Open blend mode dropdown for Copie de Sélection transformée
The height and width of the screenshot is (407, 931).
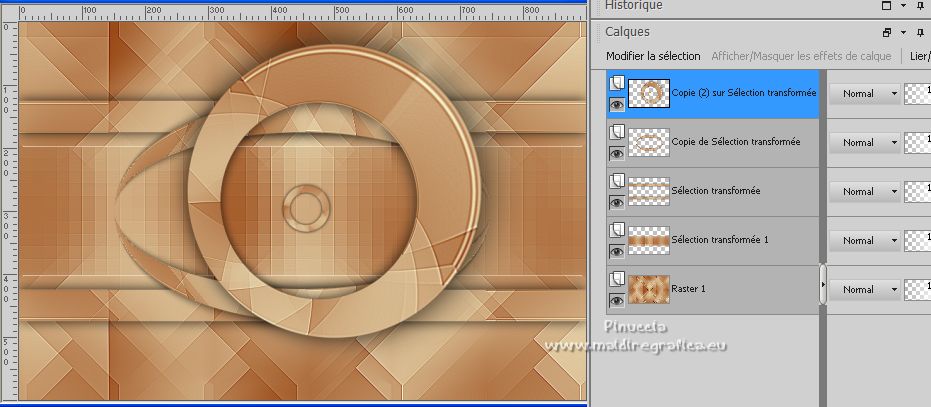(864, 143)
